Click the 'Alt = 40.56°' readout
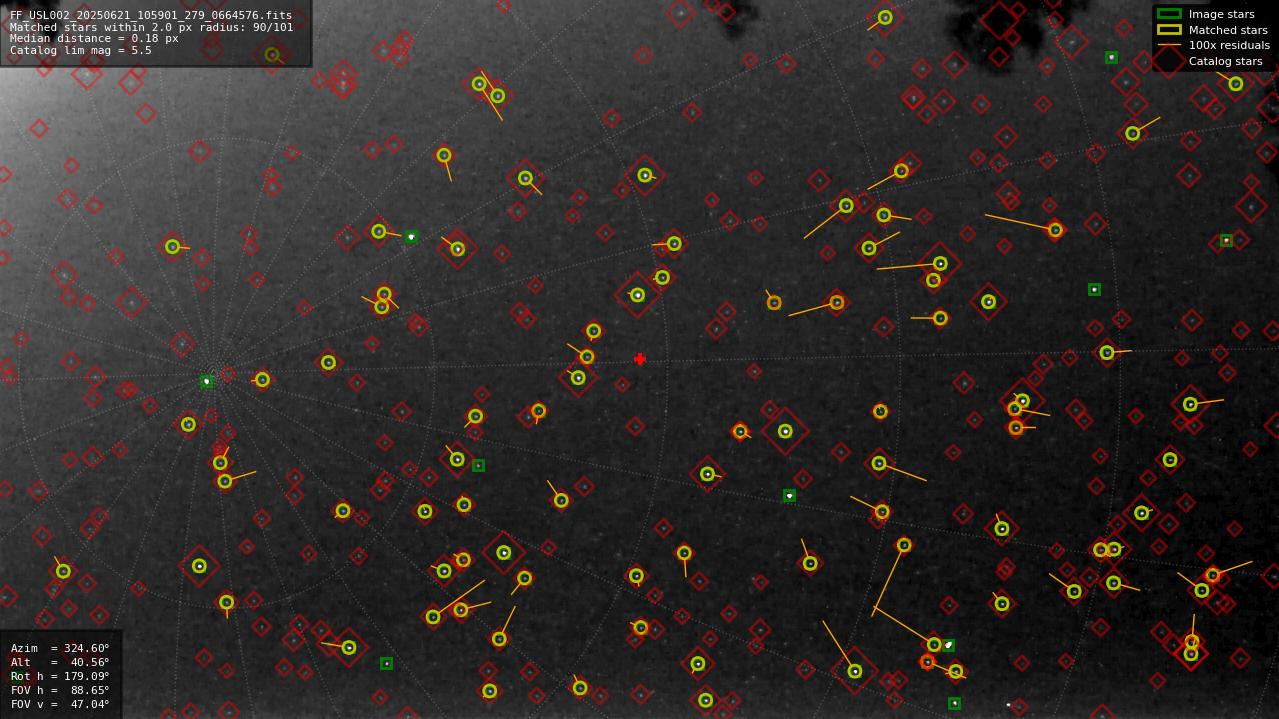The image size is (1279, 719). [x=60, y=662]
